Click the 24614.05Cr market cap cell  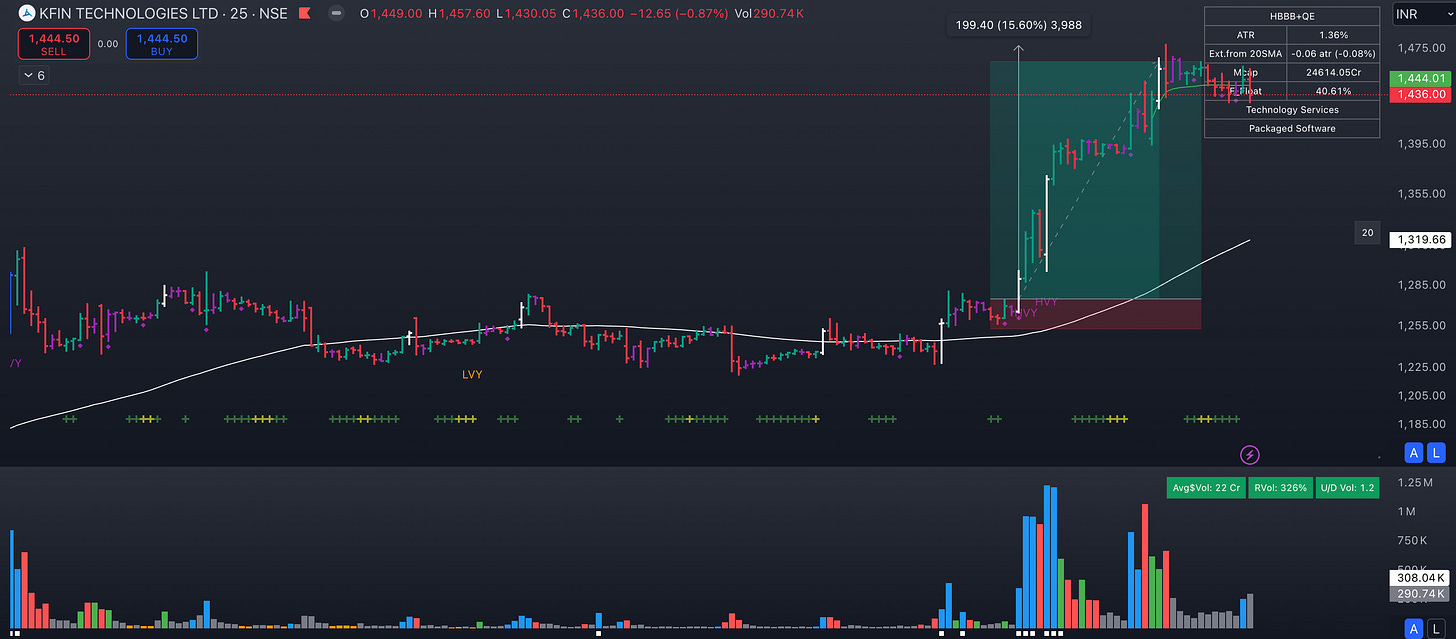(1334, 72)
